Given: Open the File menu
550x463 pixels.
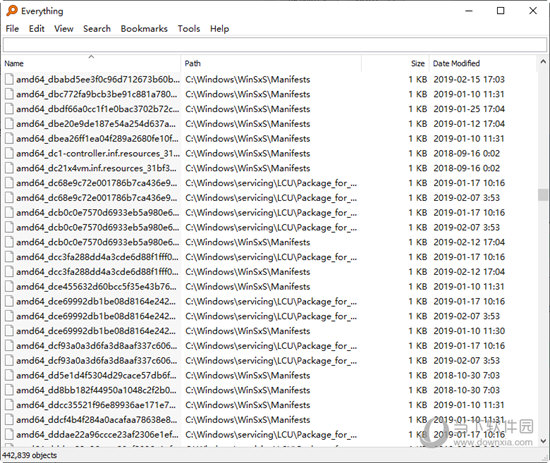Looking at the screenshot, I should [12, 29].
